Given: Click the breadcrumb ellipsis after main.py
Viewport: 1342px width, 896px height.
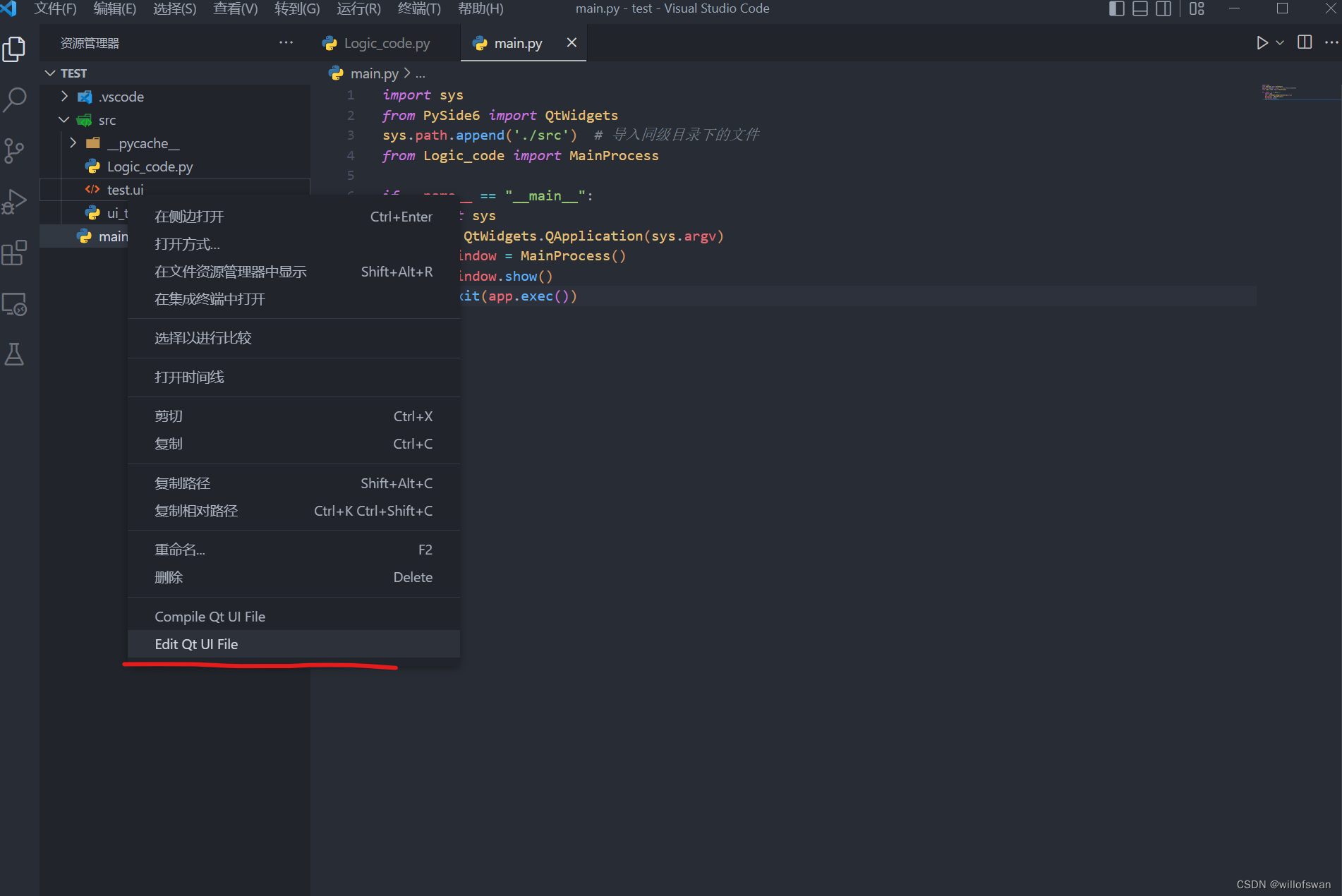Looking at the screenshot, I should 421,73.
